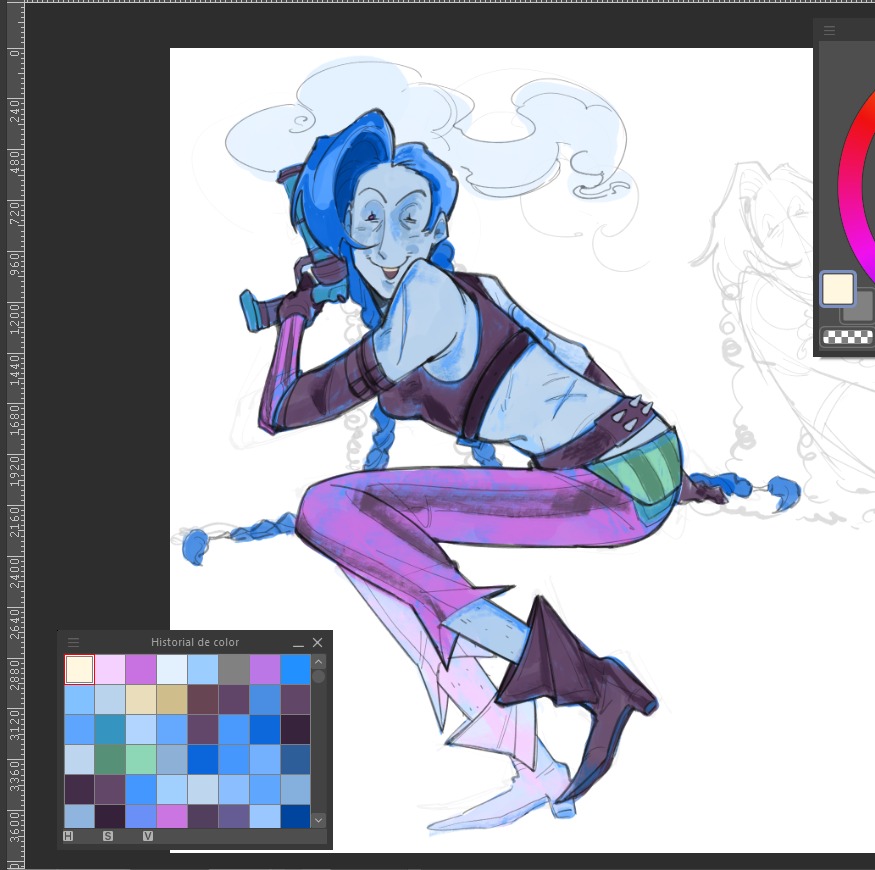The width and height of the screenshot is (875, 870).
Task: Click the hue ring of the color wheel
Action: click(850, 184)
